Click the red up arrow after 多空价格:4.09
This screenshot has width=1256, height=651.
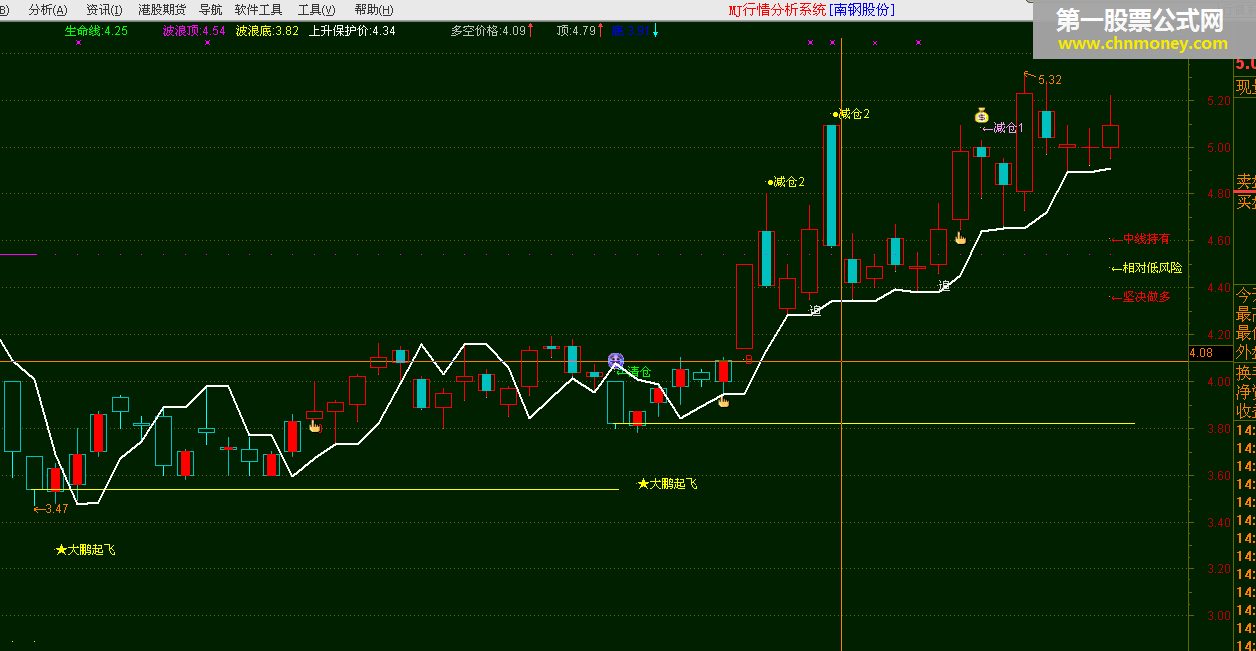coord(531,31)
